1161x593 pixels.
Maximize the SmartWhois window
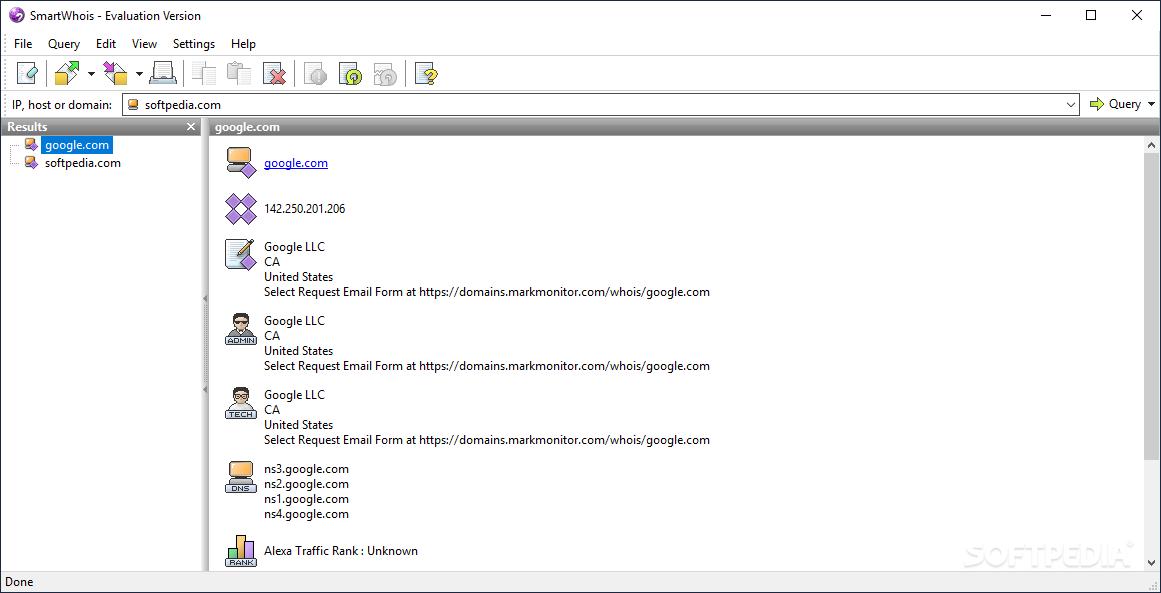tap(1091, 16)
